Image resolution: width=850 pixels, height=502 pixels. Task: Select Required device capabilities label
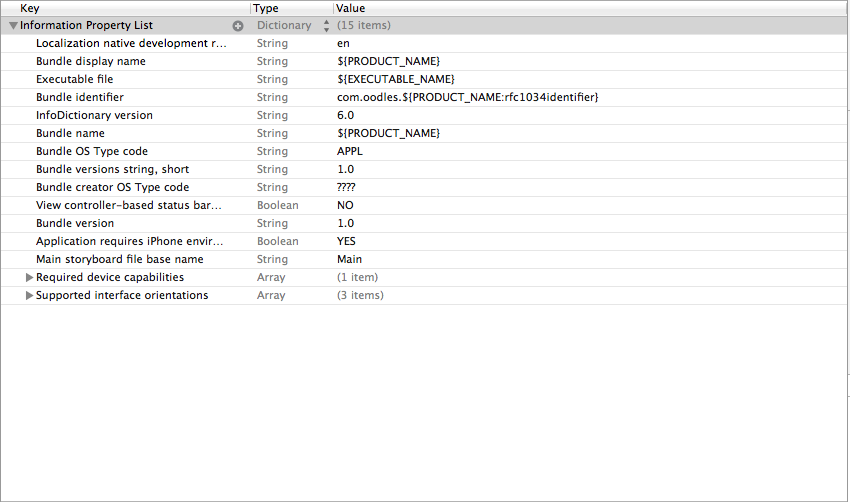coord(110,277)
